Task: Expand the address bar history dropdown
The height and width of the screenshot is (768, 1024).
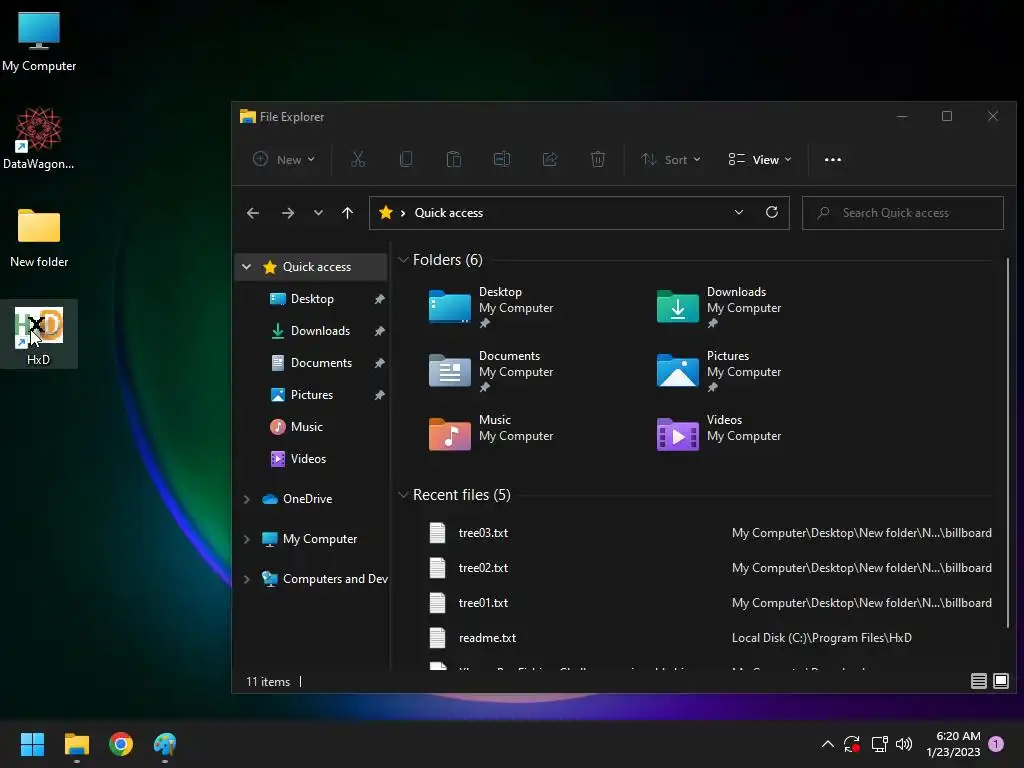Action: pos(739,212)
